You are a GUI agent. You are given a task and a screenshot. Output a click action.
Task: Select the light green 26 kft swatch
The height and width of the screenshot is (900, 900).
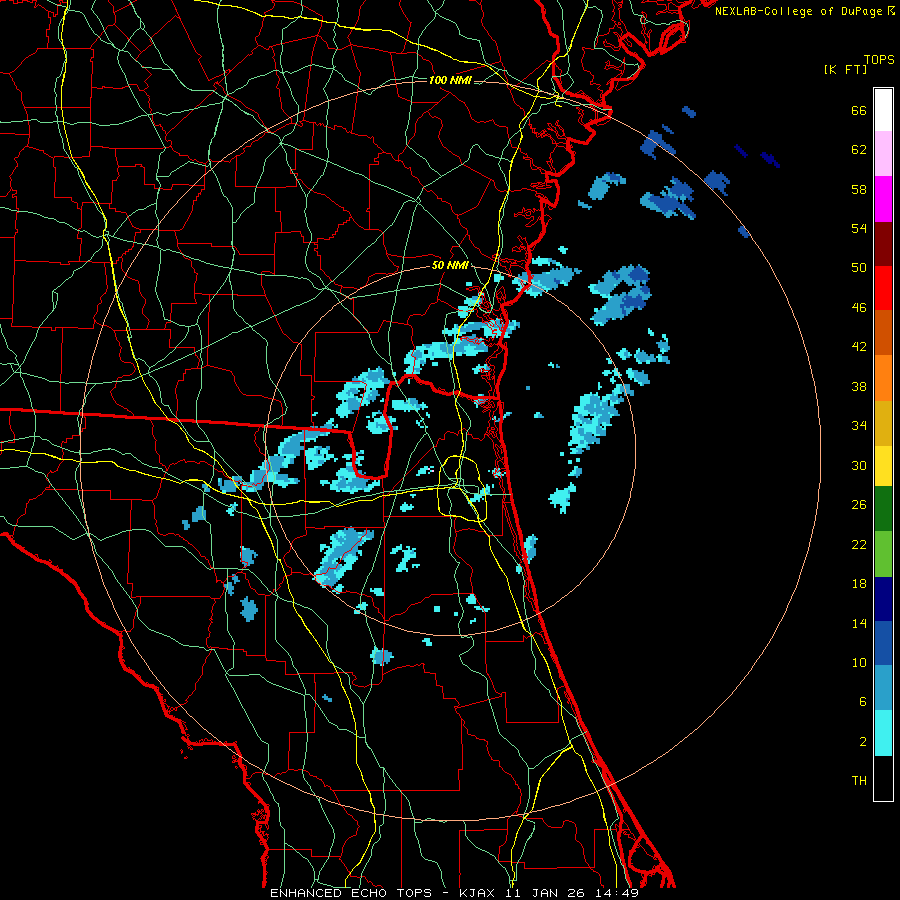pos(883,554)
